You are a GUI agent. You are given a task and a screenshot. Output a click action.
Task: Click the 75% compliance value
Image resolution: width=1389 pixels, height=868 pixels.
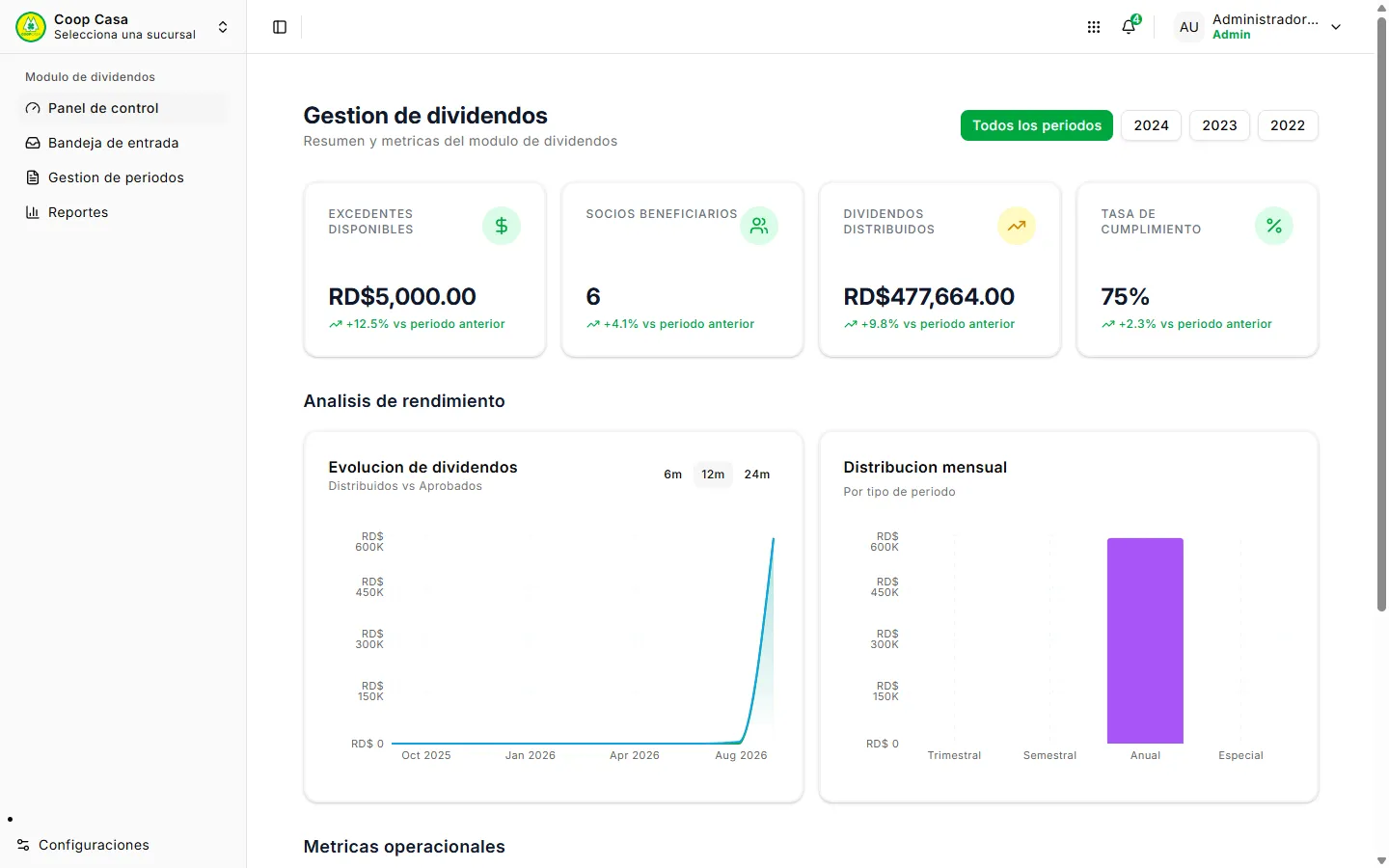pos(1126,296)
